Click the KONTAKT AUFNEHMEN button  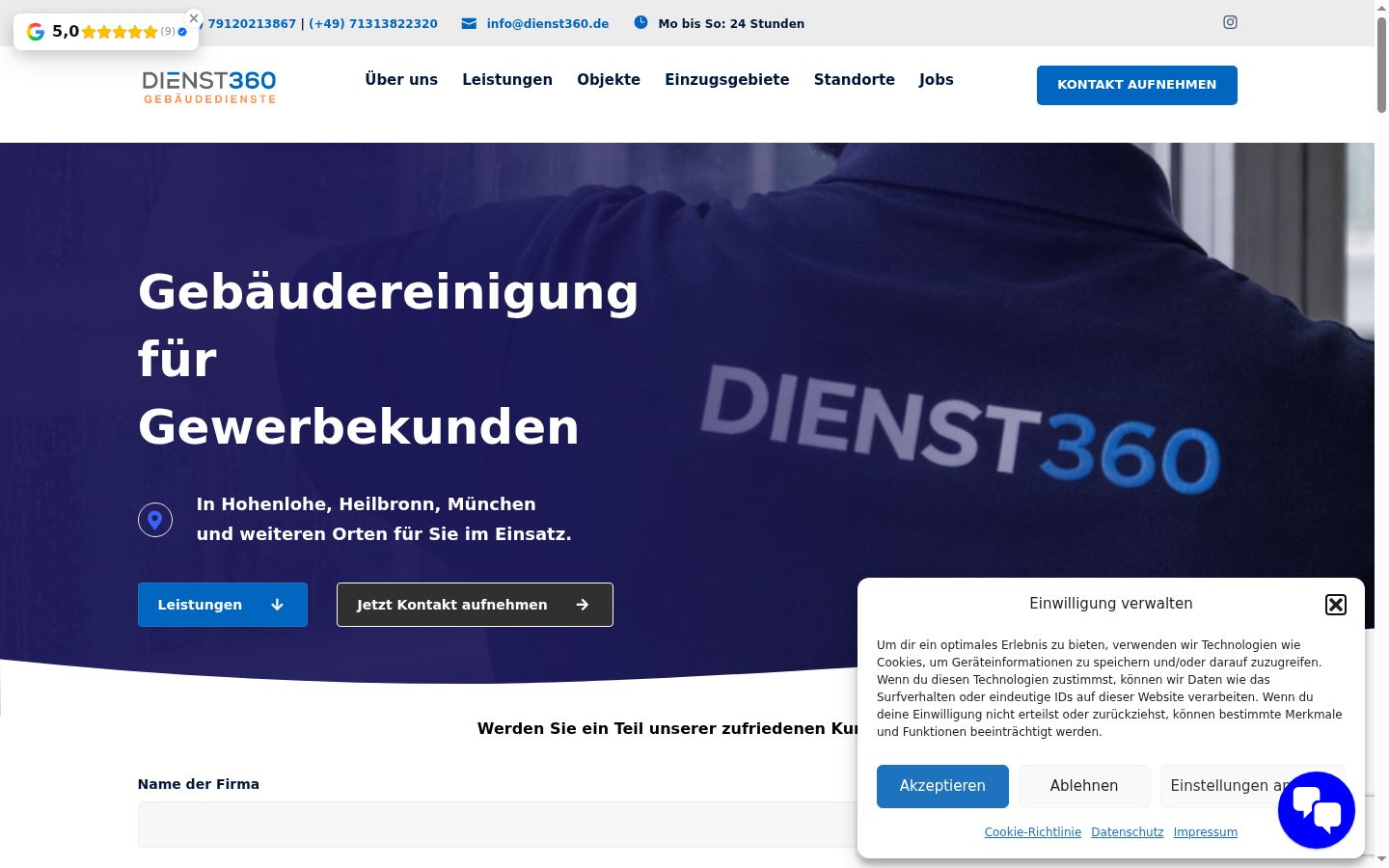[1137, 85]
